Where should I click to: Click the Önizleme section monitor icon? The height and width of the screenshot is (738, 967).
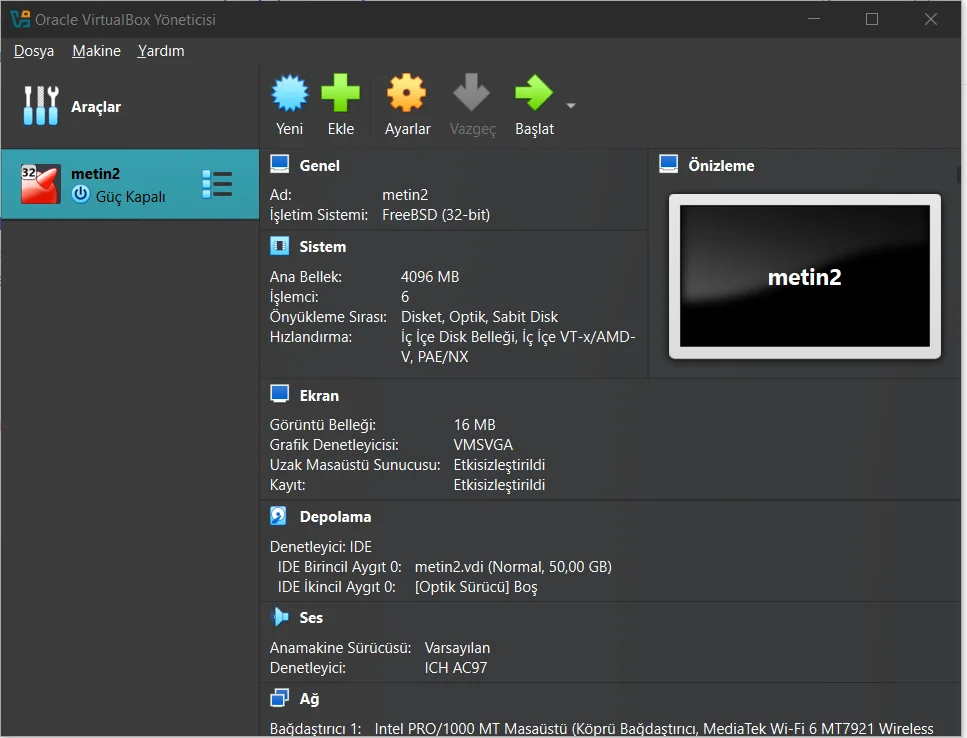pos(669,164)
